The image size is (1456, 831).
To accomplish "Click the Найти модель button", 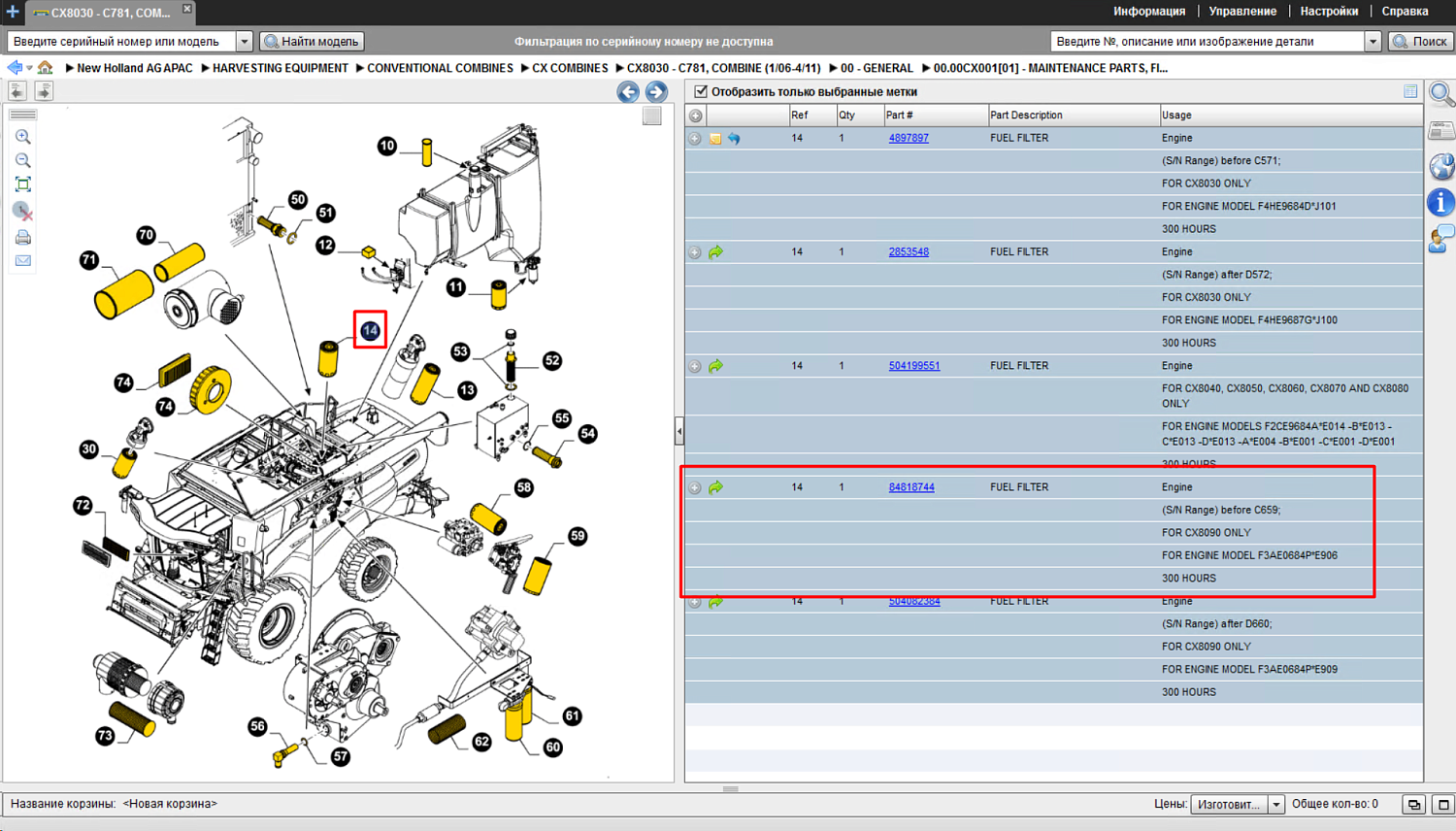I will tap(312, 42).
